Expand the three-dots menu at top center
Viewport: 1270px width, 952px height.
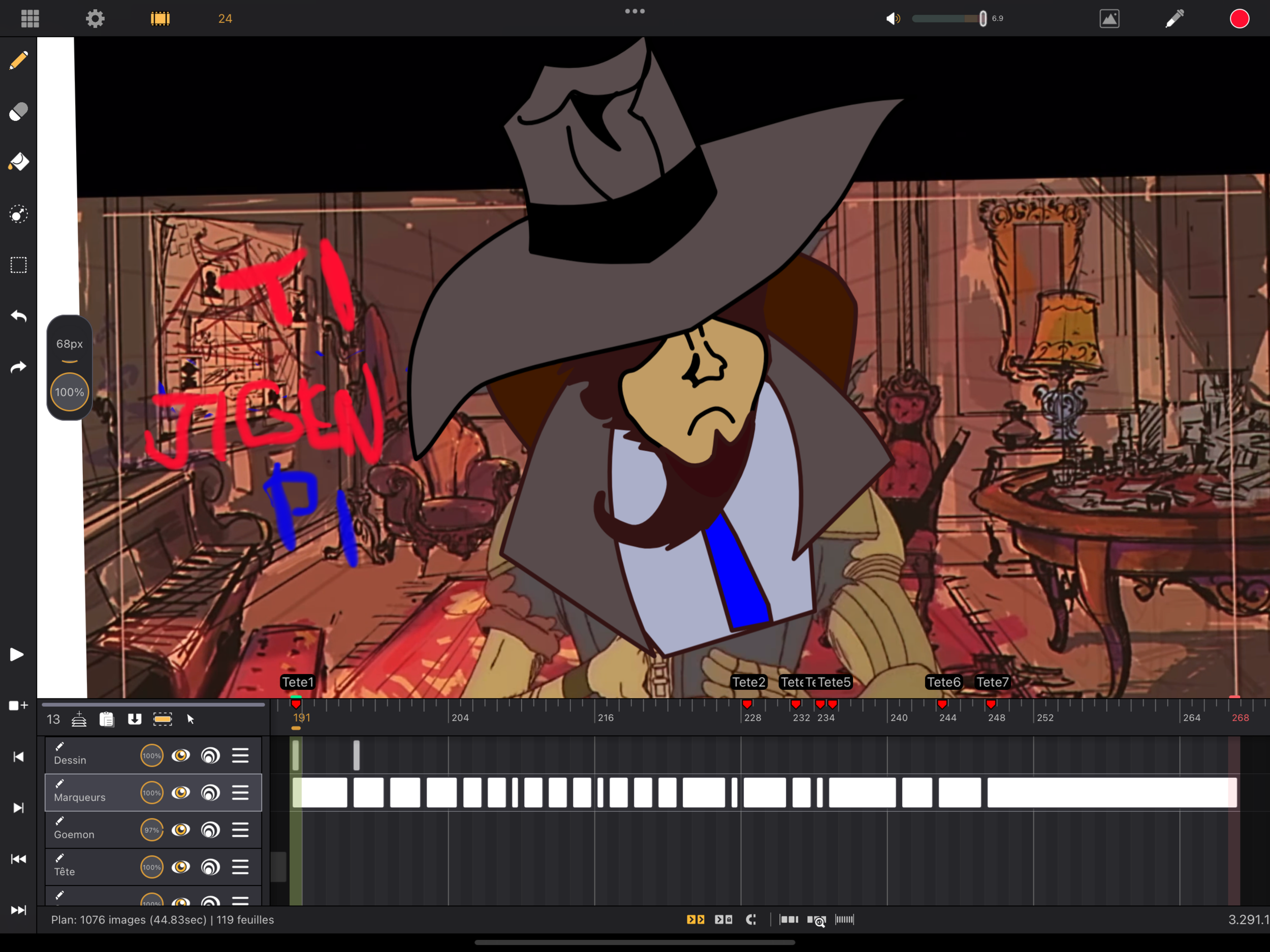634,11
